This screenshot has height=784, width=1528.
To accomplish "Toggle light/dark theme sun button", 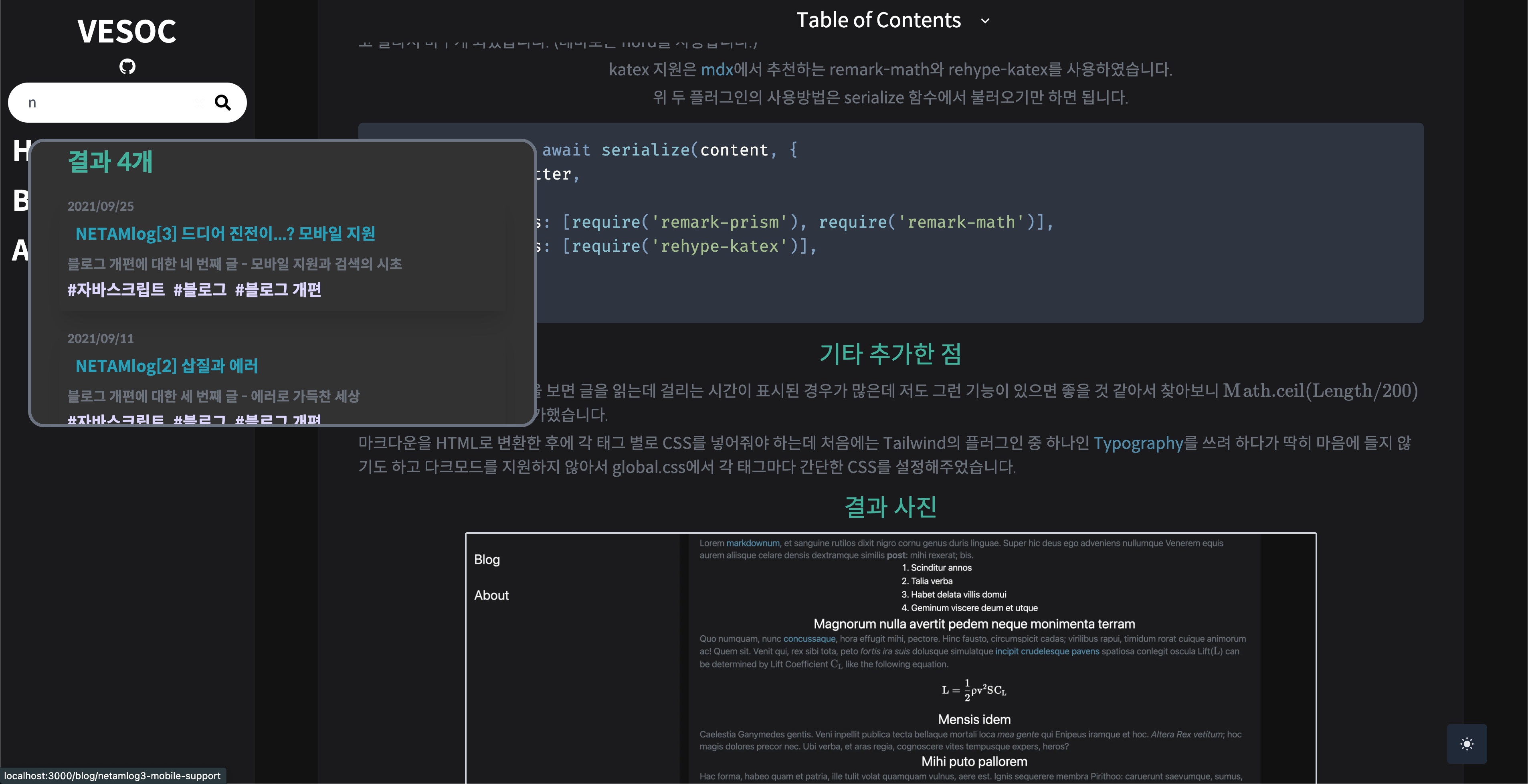I will point(1466,744).
